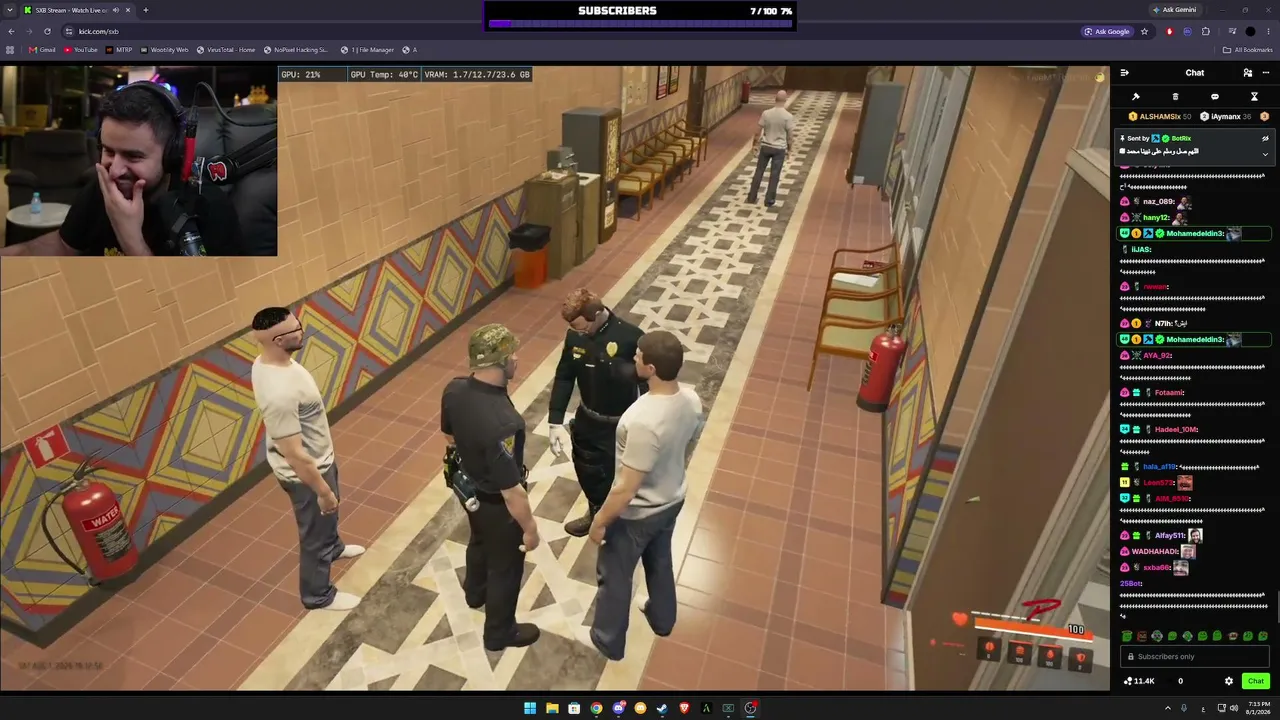Click chat username WADHAHADI

coord(1155,552)
